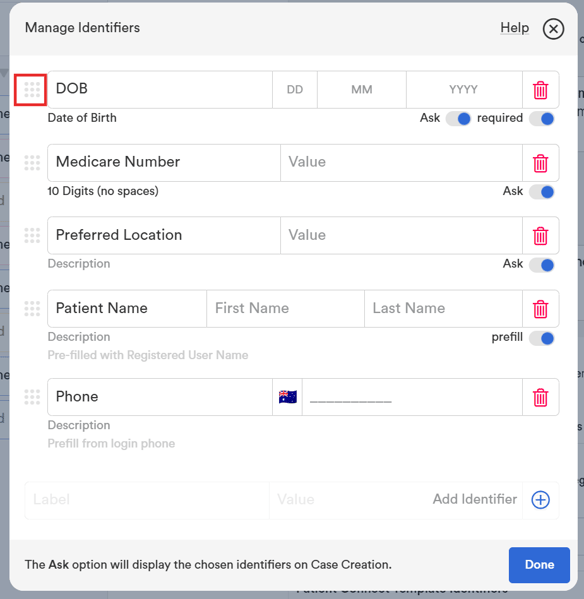This screenshot has width=584, height=599.
Task: Close the Manage Identifiers dialog
Action: (x=553, y=29)
